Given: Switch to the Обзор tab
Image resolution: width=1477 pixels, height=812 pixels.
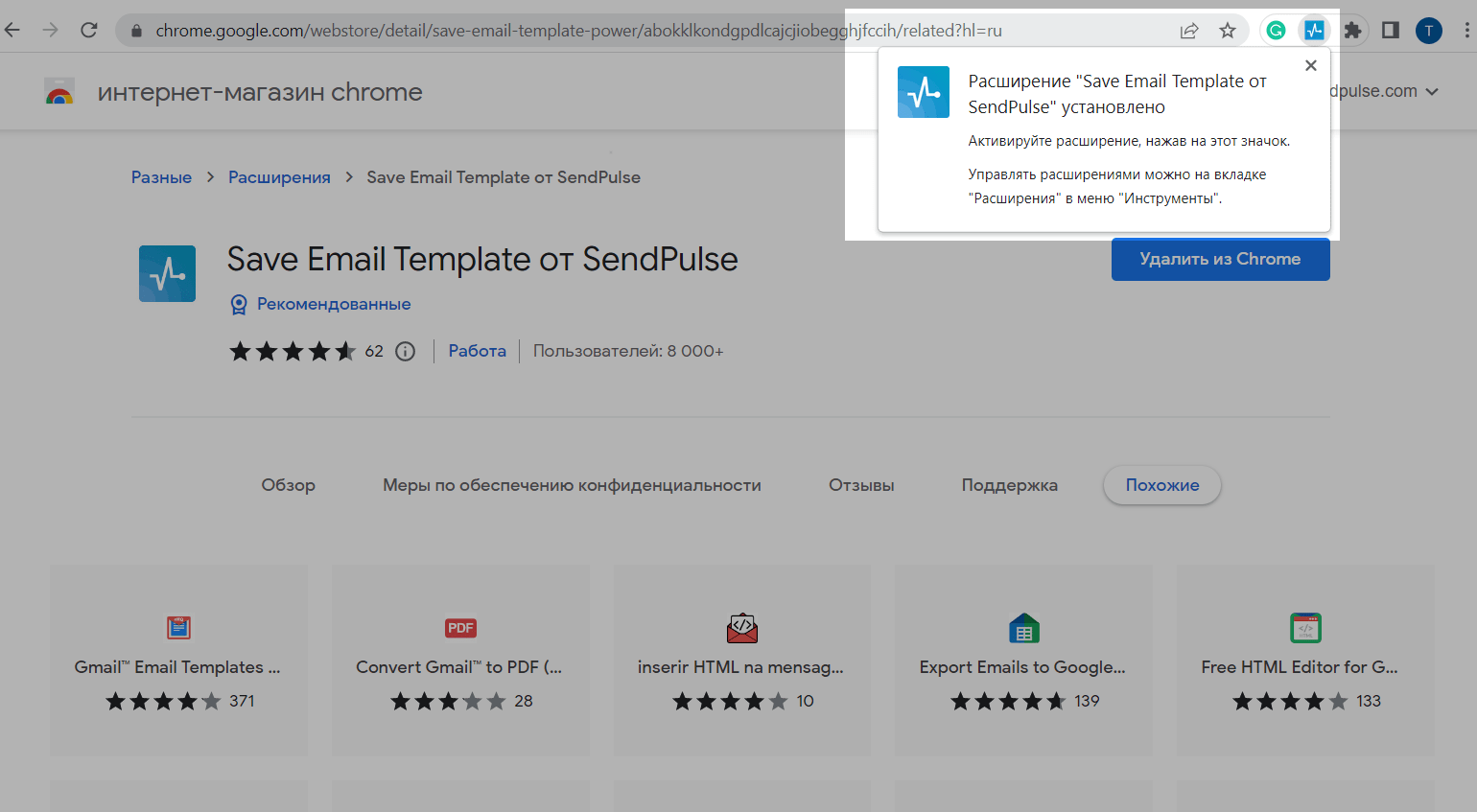Looking at the screenshot, I should point(288,485).
